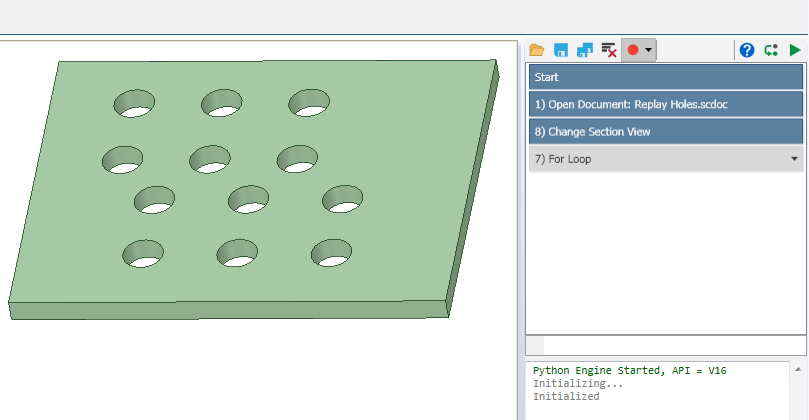This screenshot has width=809, height=420.
Task: Select the Change Section View block
Action: (x=666, y=132)
